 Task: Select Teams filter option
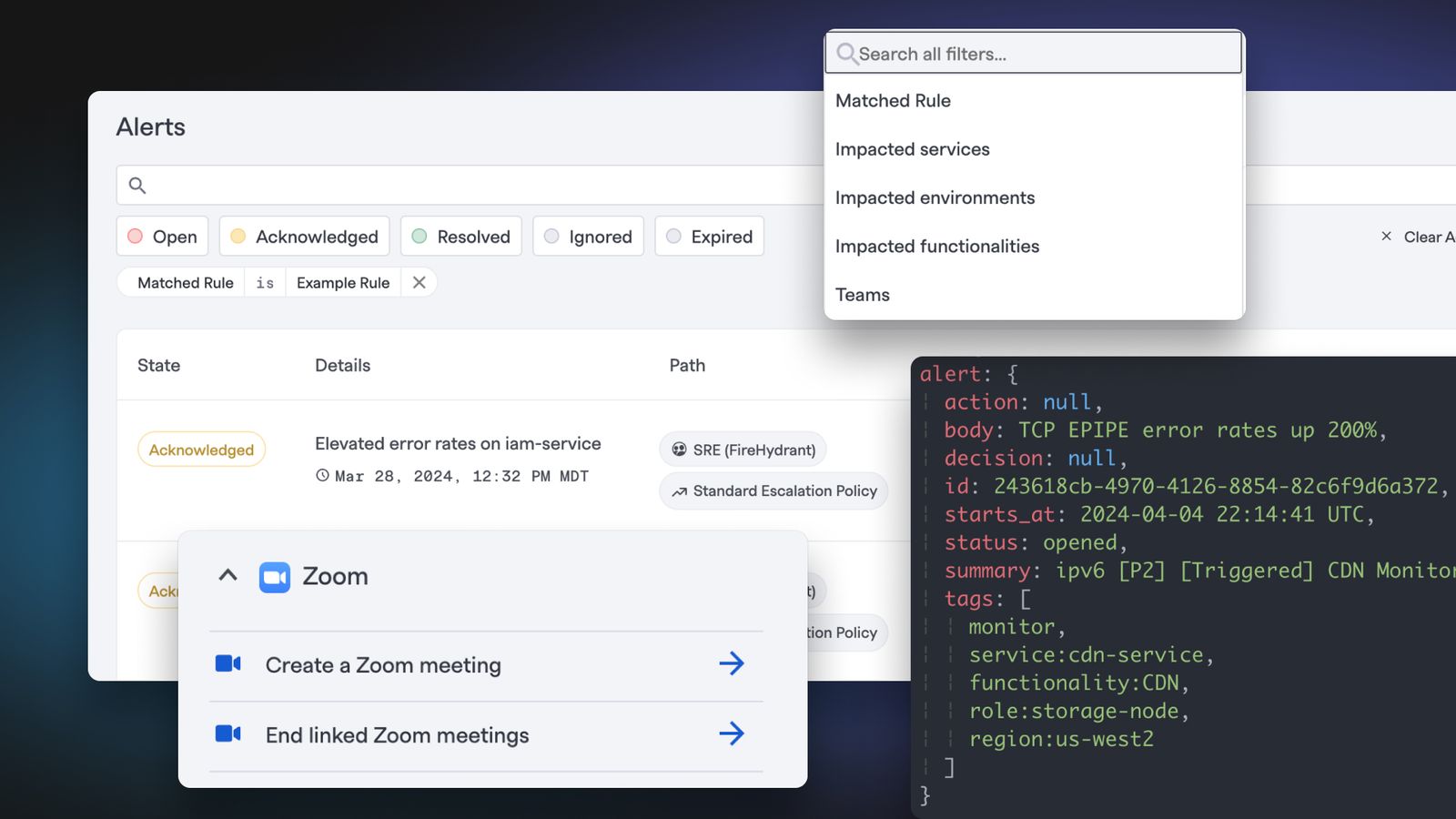tap(1034, 295)
